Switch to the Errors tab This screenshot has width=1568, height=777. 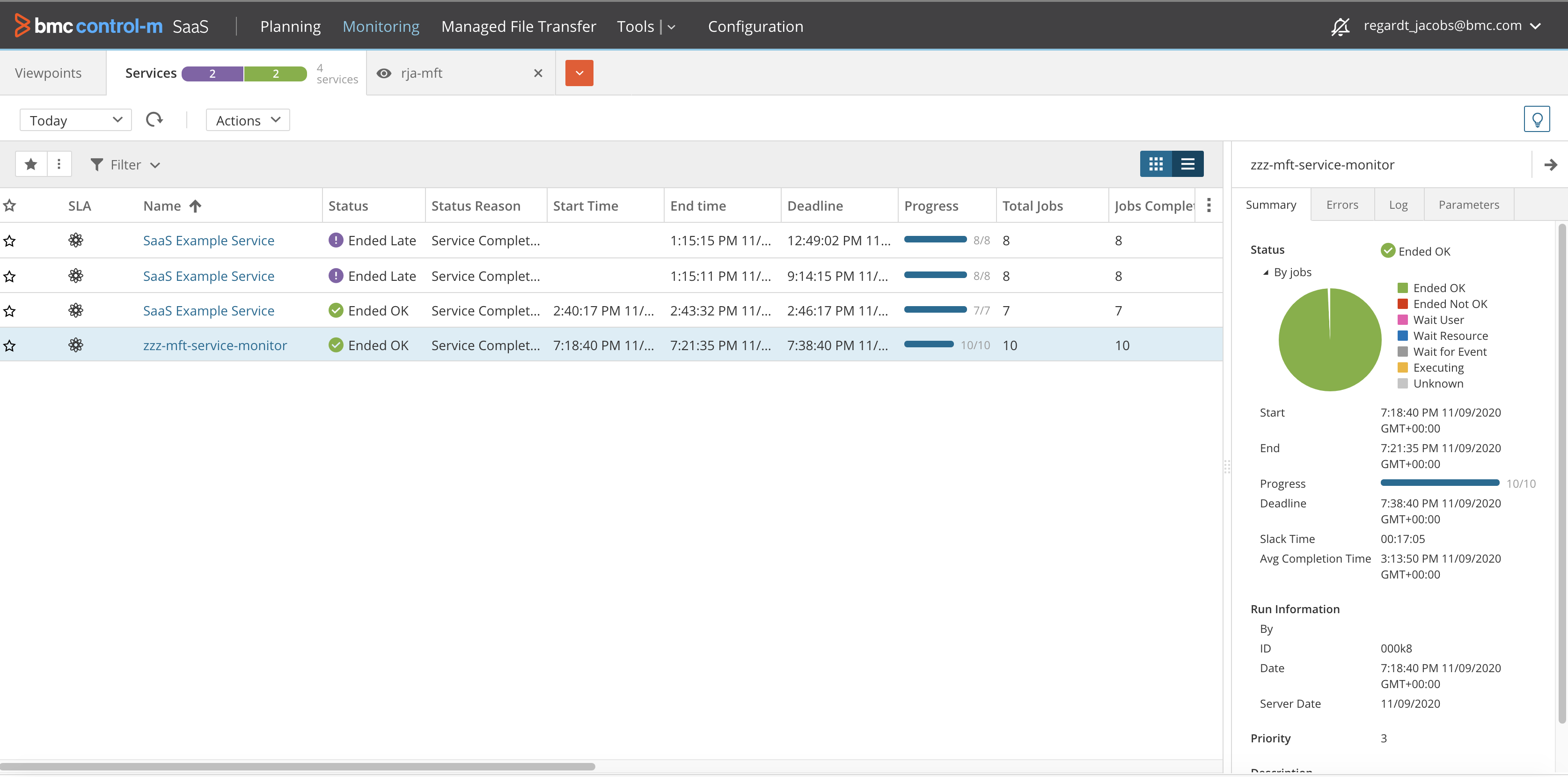[1341, 205]
